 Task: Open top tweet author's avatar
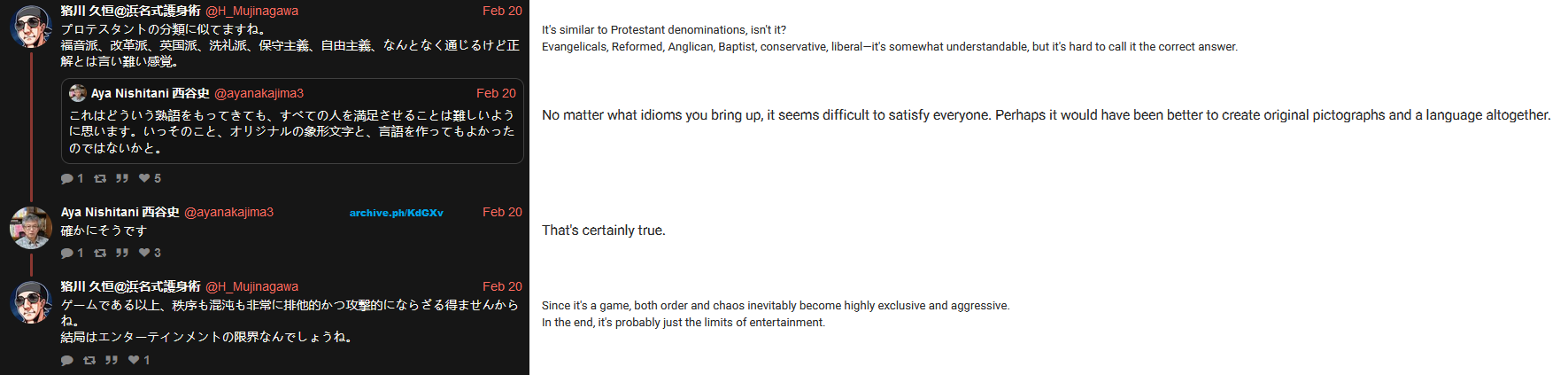point(31,27)
